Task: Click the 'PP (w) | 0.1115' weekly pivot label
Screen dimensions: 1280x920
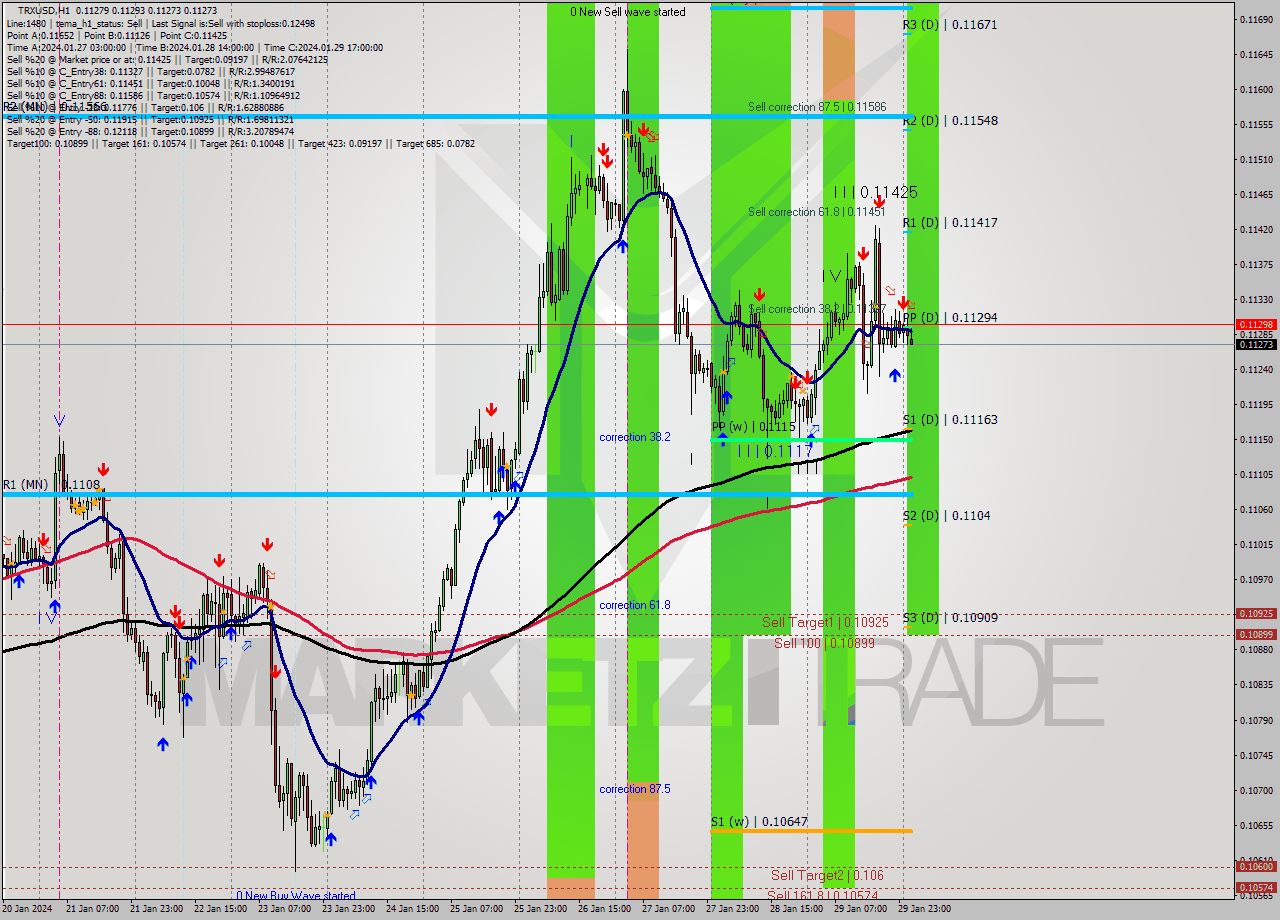Action: pos(753,427)
